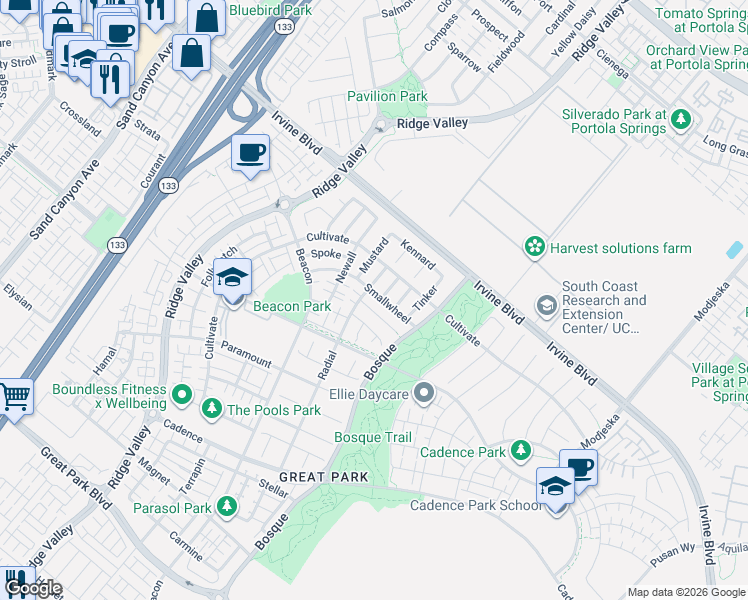Click the graduation cap marker beside Beacon Park

coord(232,279)
